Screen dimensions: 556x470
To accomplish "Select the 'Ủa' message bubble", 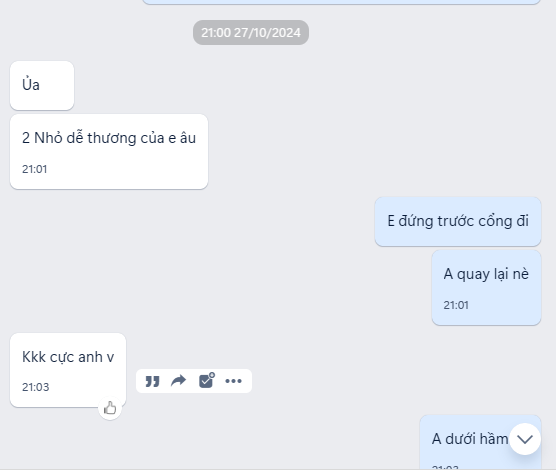I will [x=42, y=85].
